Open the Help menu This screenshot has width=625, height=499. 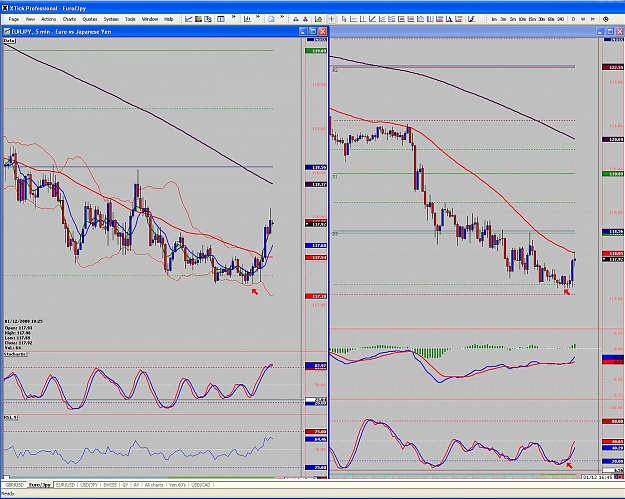pos(169,19)
